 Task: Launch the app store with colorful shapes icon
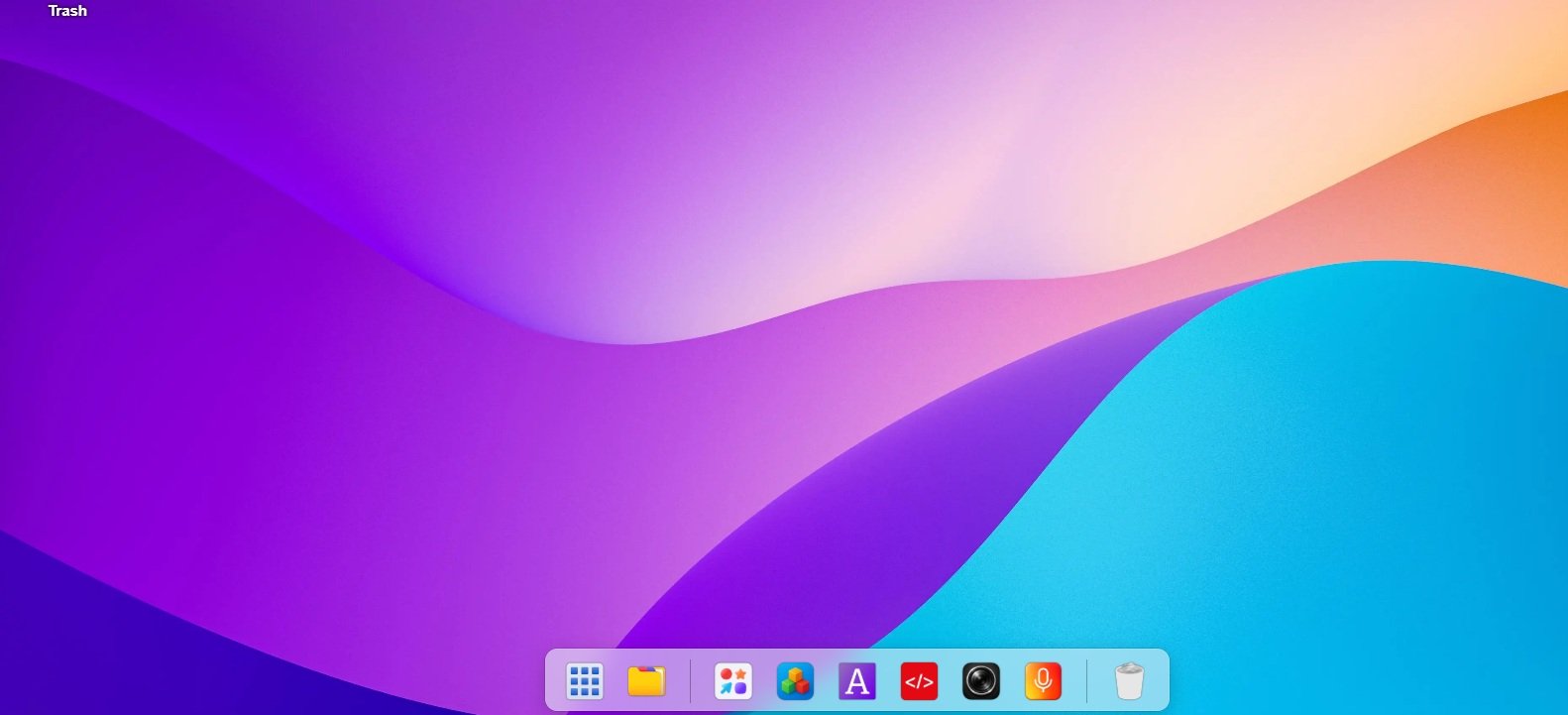point(733,681)
